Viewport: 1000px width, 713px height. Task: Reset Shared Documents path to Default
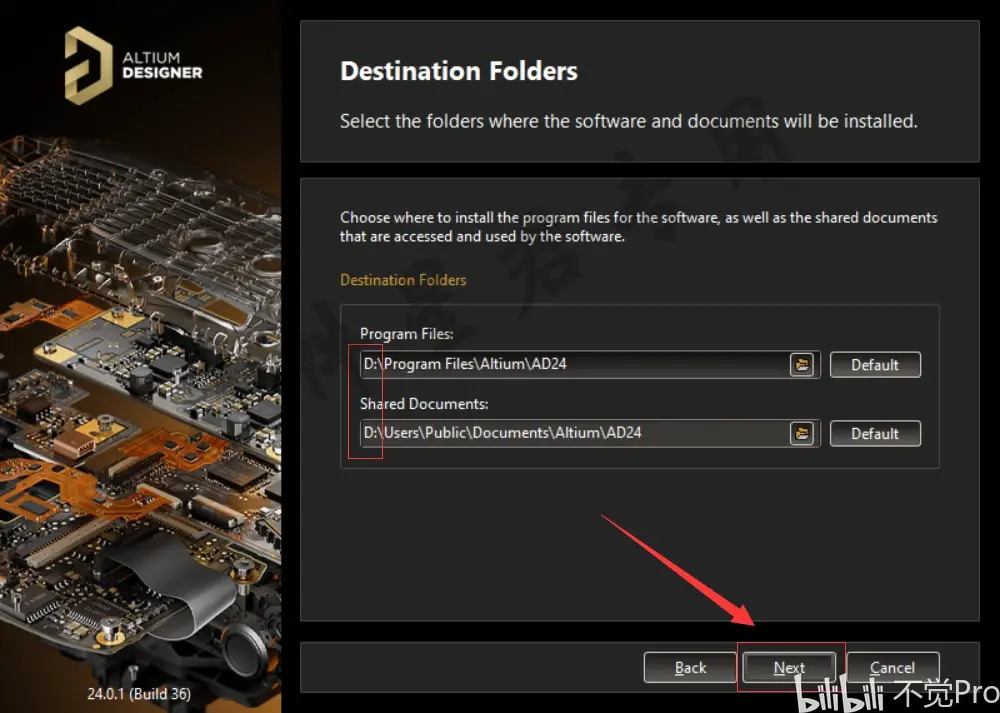click(x=875, y=434)
